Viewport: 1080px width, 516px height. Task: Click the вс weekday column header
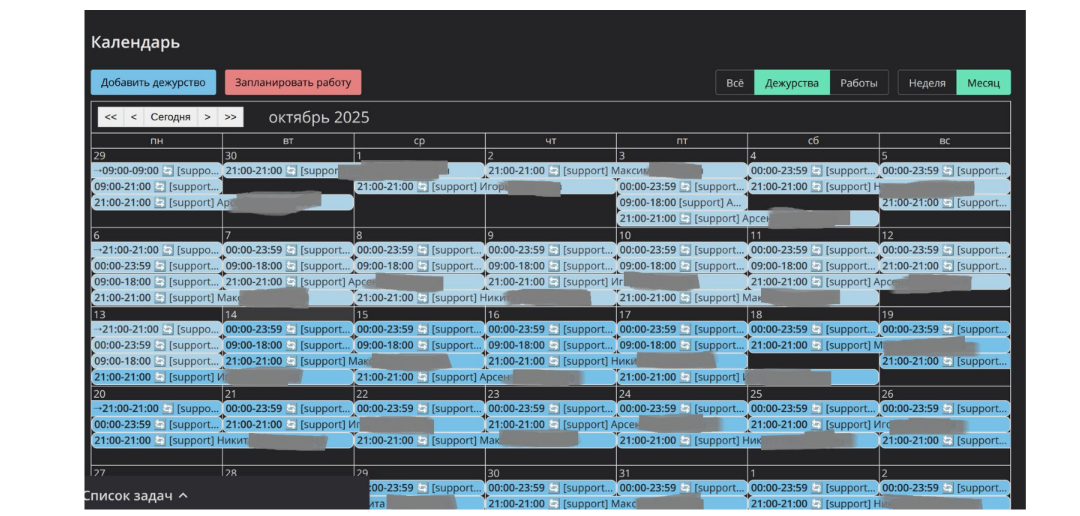945,141
